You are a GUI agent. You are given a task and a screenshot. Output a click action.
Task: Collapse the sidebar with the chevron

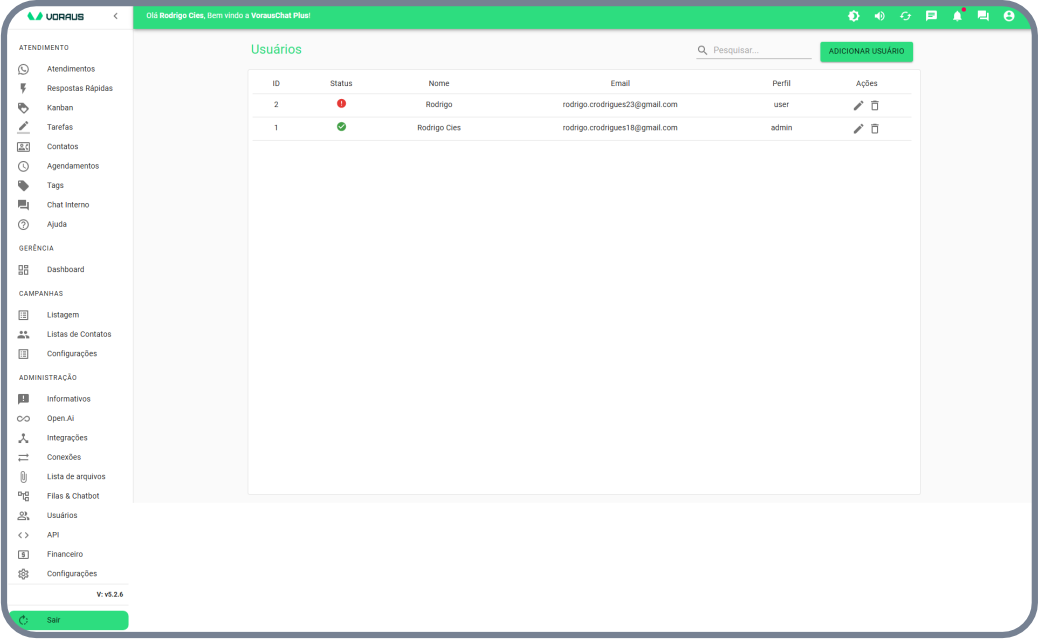click(115, 16)
